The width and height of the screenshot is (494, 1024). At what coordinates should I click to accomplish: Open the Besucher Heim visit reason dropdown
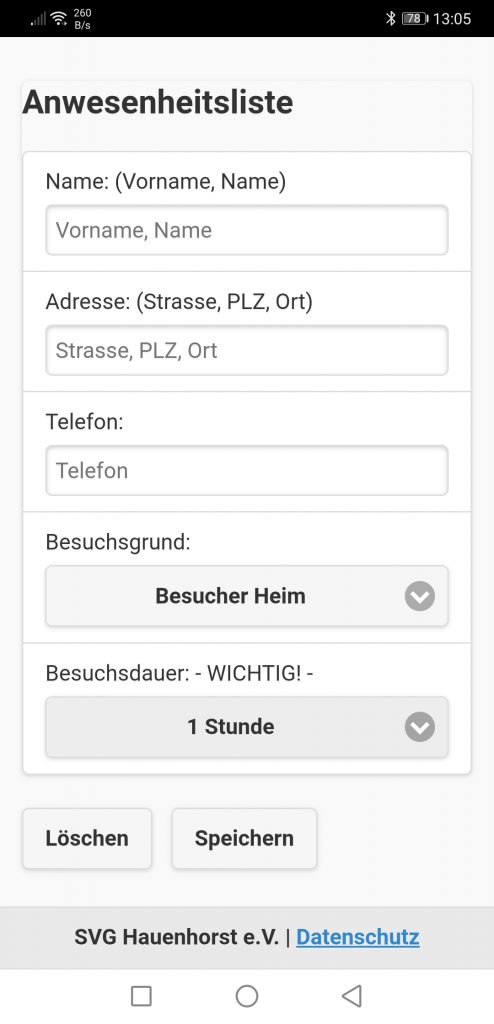pyautogui.click(x=247, y=596)
